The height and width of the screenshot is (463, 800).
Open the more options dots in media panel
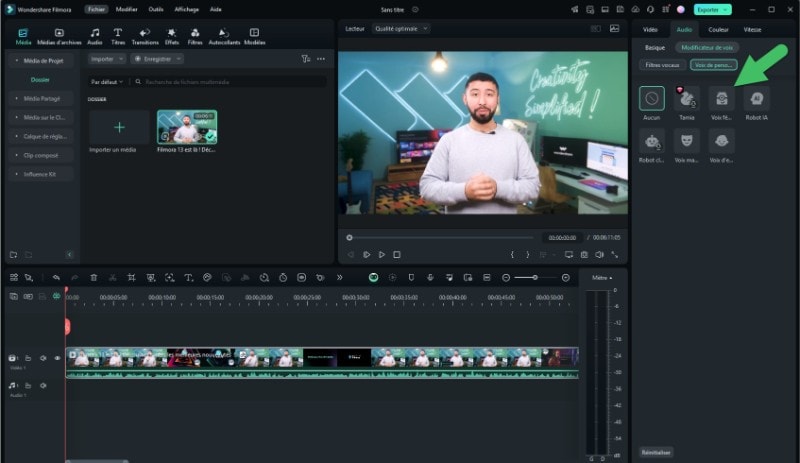pos(321,59)
